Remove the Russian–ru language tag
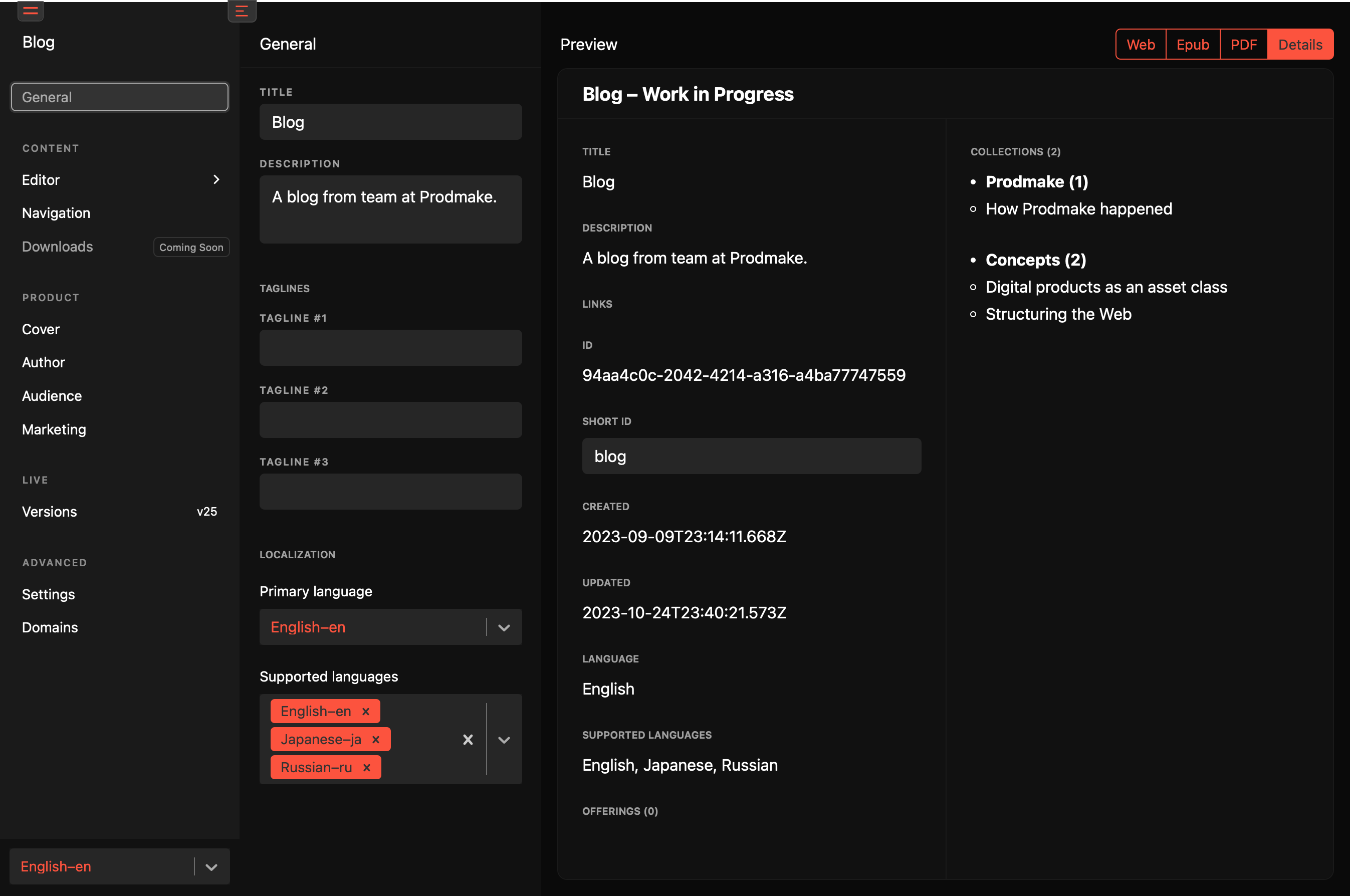Image resolution: width=1350 pixels, height=896 pixels. 367,767
